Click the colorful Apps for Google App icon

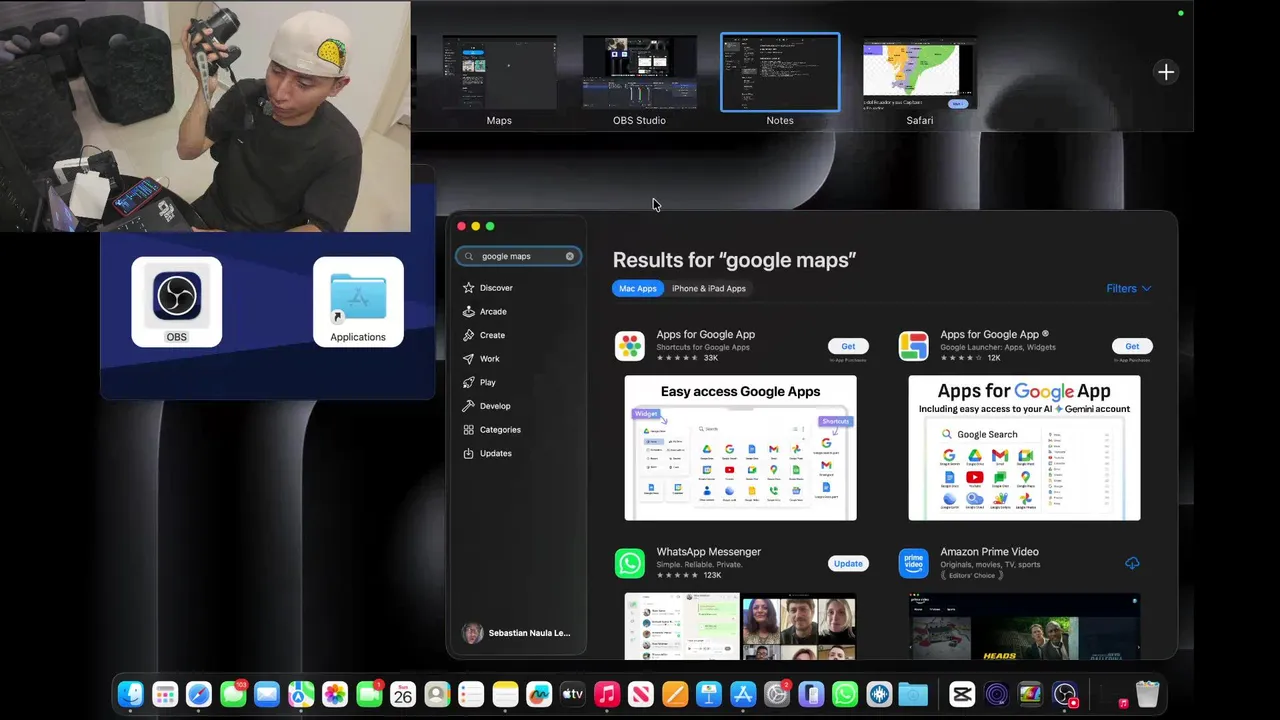coord(630,346)
